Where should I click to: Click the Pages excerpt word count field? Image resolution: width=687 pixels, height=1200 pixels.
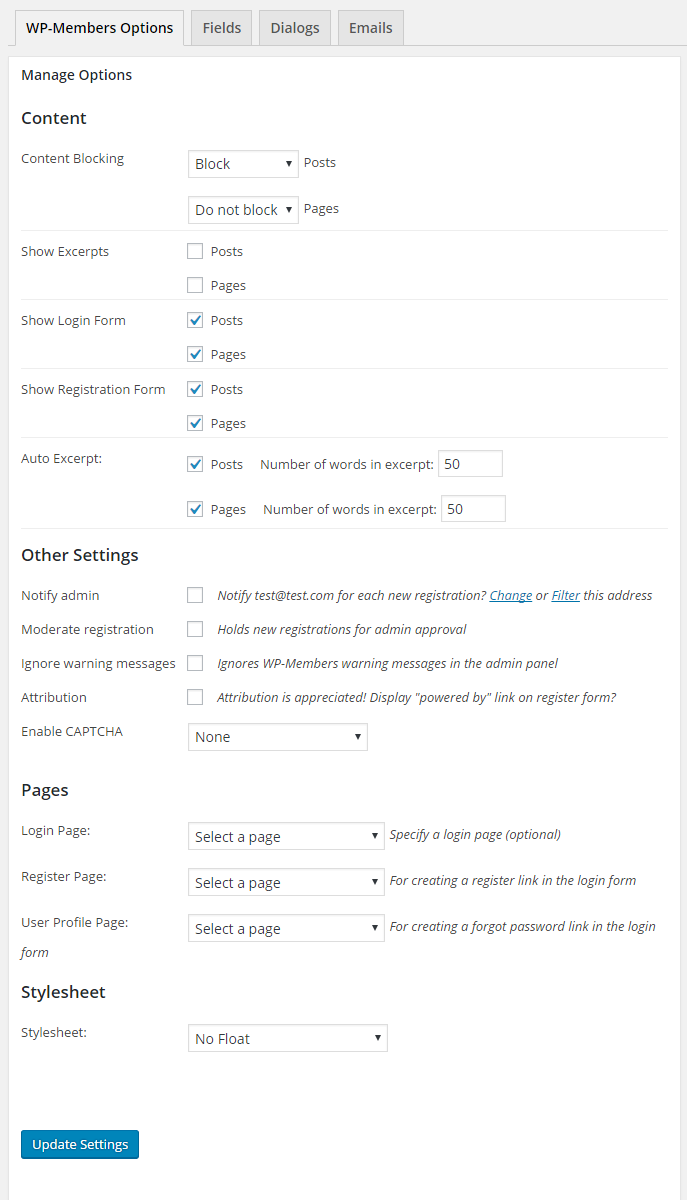473,509
